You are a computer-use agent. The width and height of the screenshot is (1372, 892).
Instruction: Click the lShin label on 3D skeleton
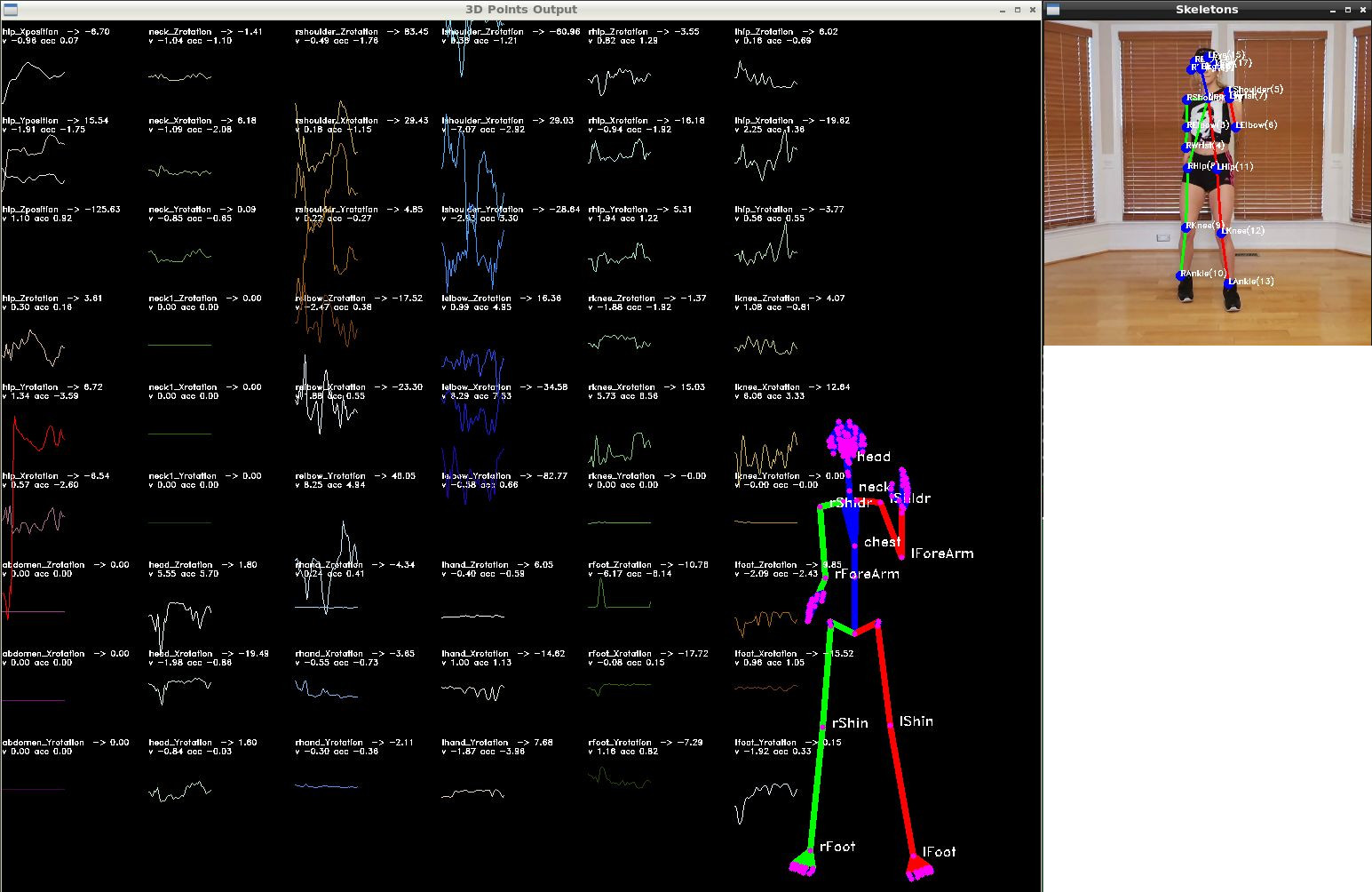(x=916, y=721)
